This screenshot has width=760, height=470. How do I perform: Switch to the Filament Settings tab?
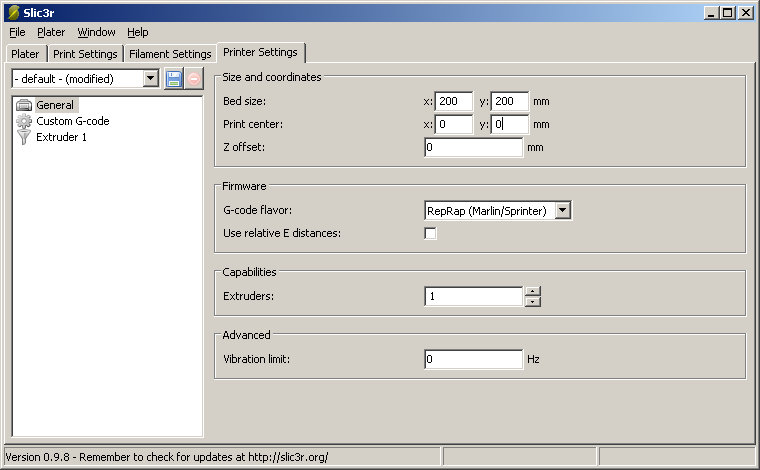pos(170,54)
